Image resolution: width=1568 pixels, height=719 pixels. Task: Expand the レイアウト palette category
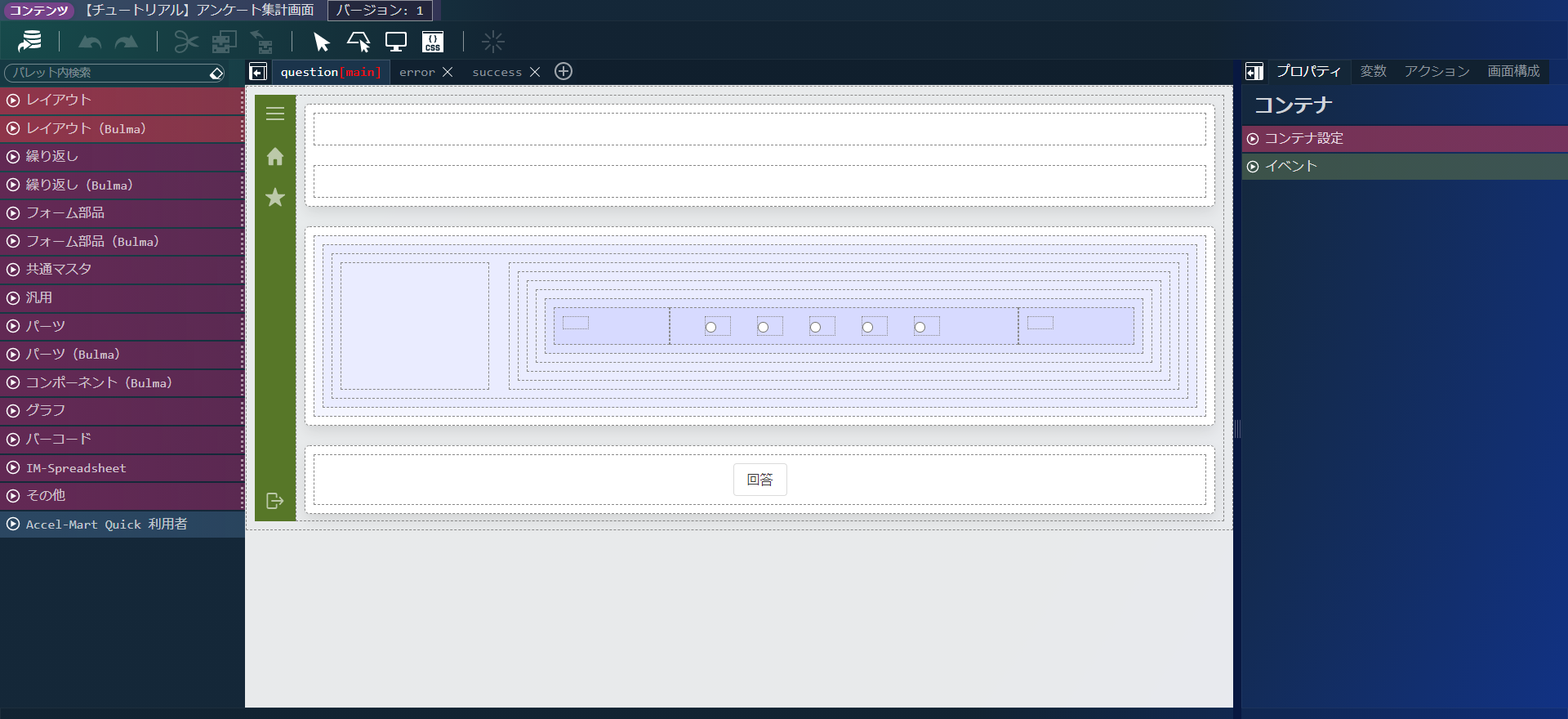[122, 100]
